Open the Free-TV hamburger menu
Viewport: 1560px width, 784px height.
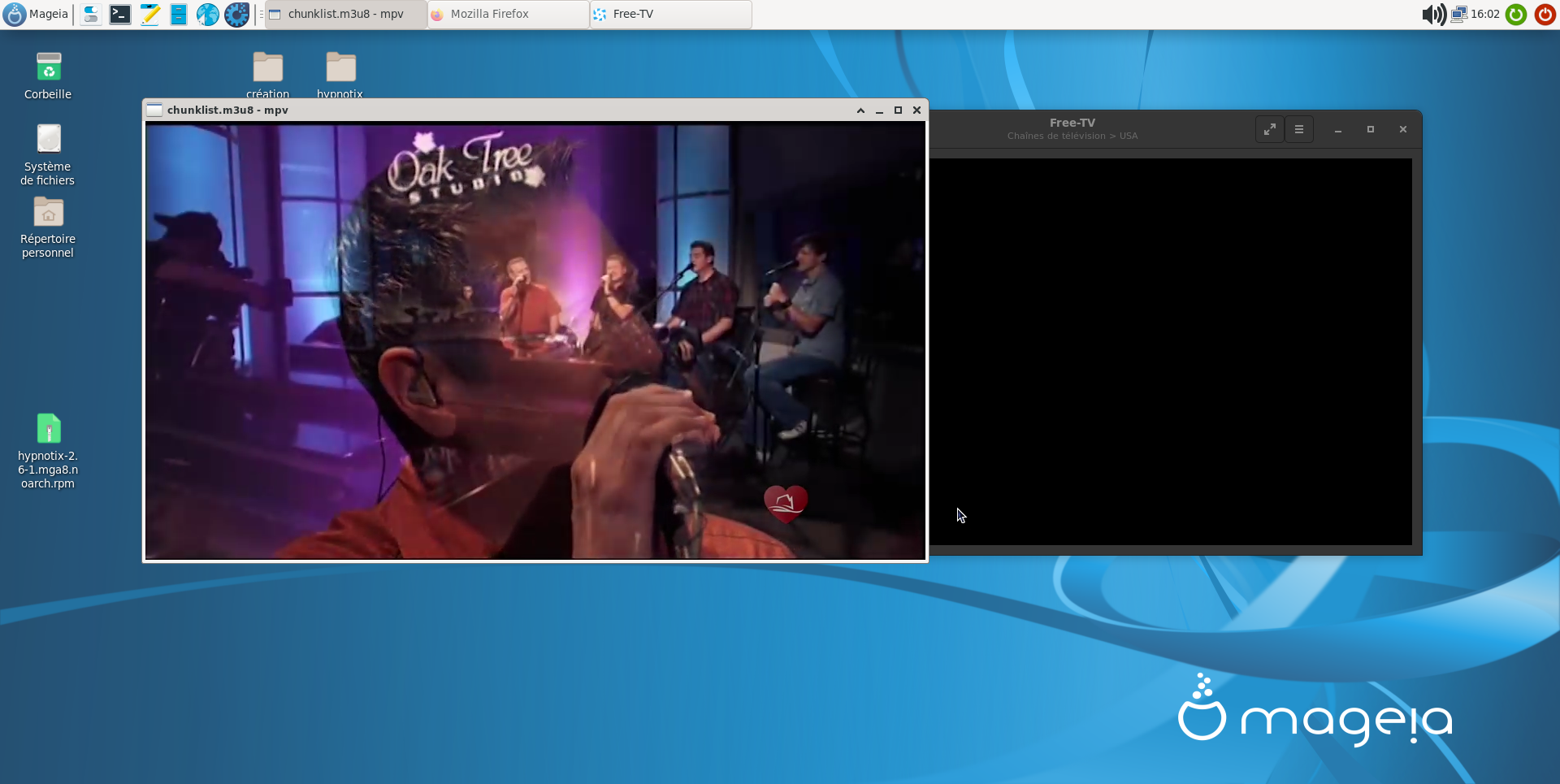(x=1299, y=129)
